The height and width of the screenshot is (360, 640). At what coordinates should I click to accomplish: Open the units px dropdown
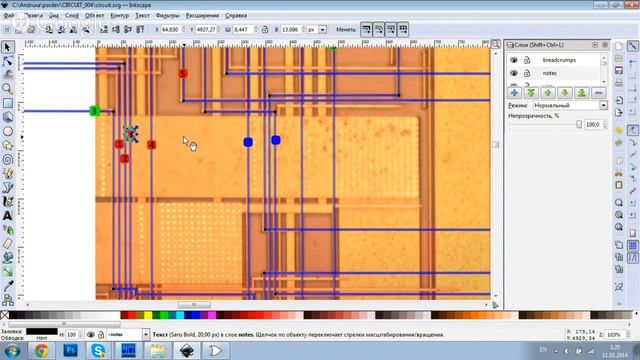click(x=322, y=29)
